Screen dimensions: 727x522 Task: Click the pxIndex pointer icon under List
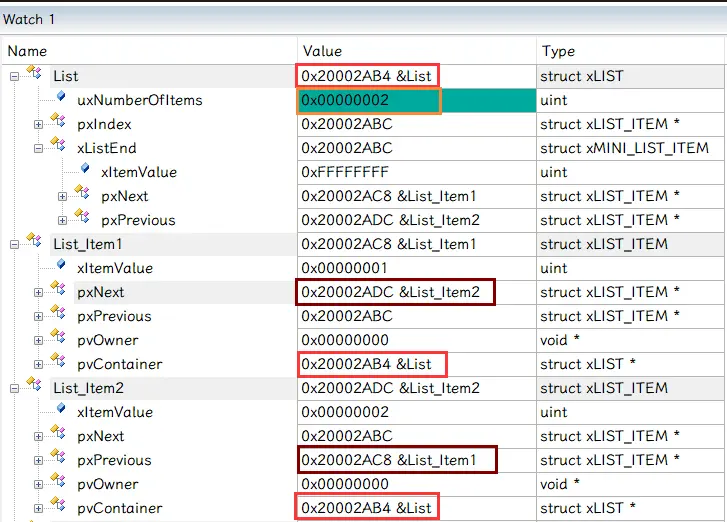(58, 123)
